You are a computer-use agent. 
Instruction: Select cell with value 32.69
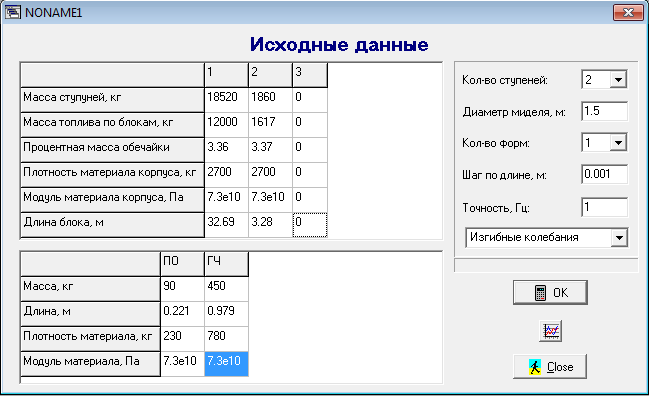[226, 225]
